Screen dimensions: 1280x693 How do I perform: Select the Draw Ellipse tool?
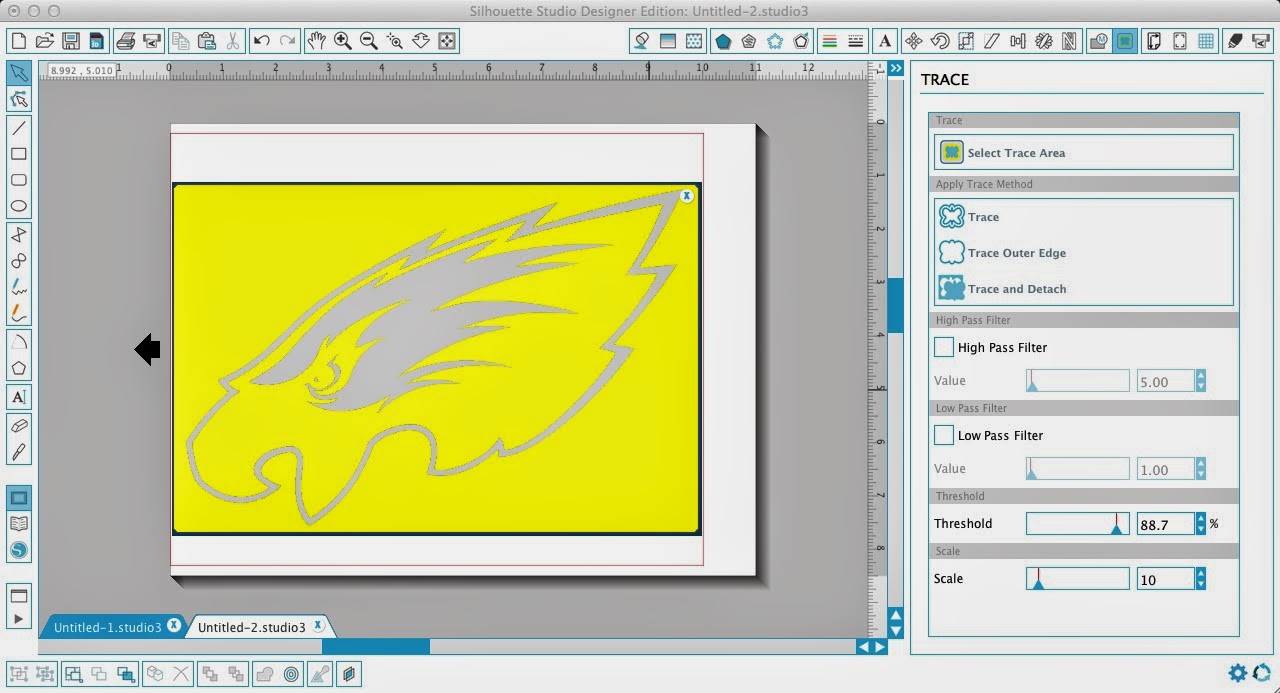click(x=18, y=205)
